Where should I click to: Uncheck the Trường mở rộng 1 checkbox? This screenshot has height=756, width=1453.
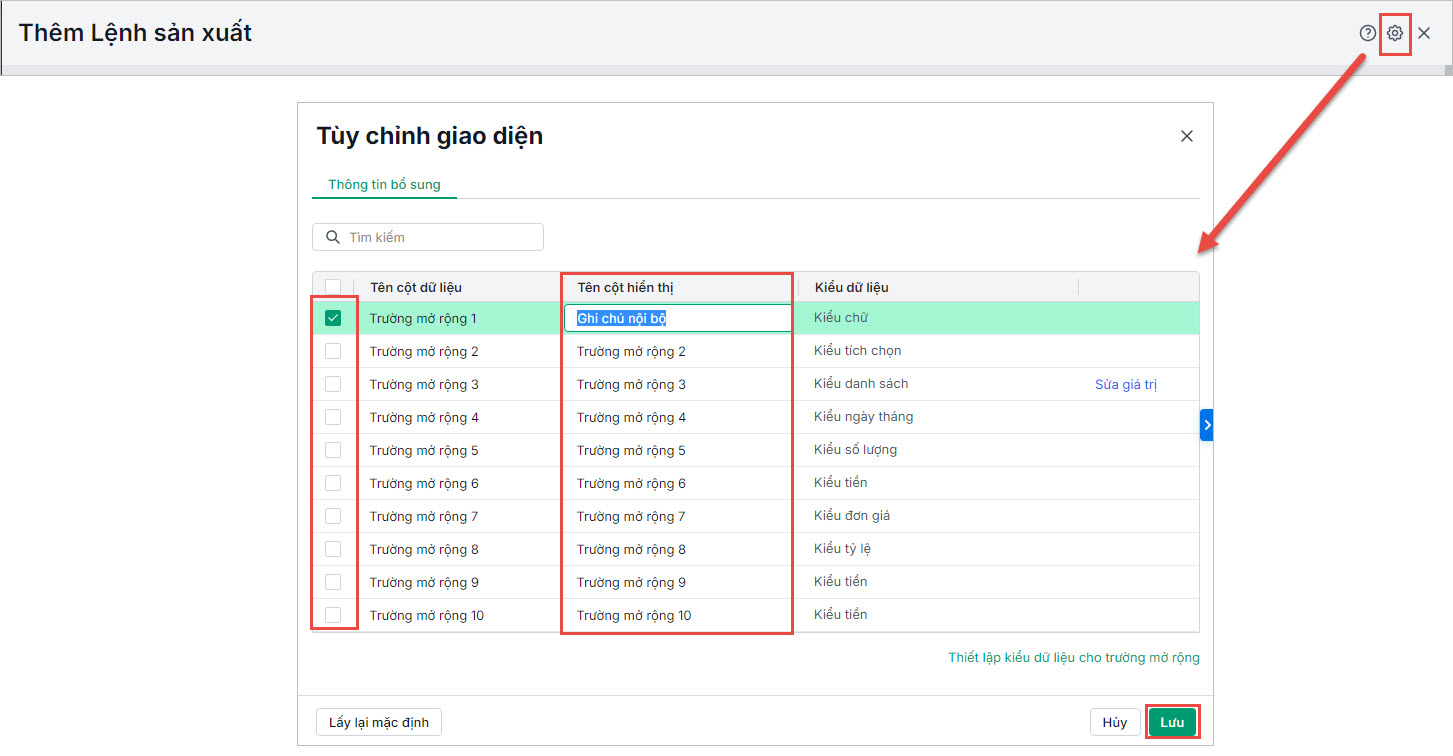coord(333,318)
